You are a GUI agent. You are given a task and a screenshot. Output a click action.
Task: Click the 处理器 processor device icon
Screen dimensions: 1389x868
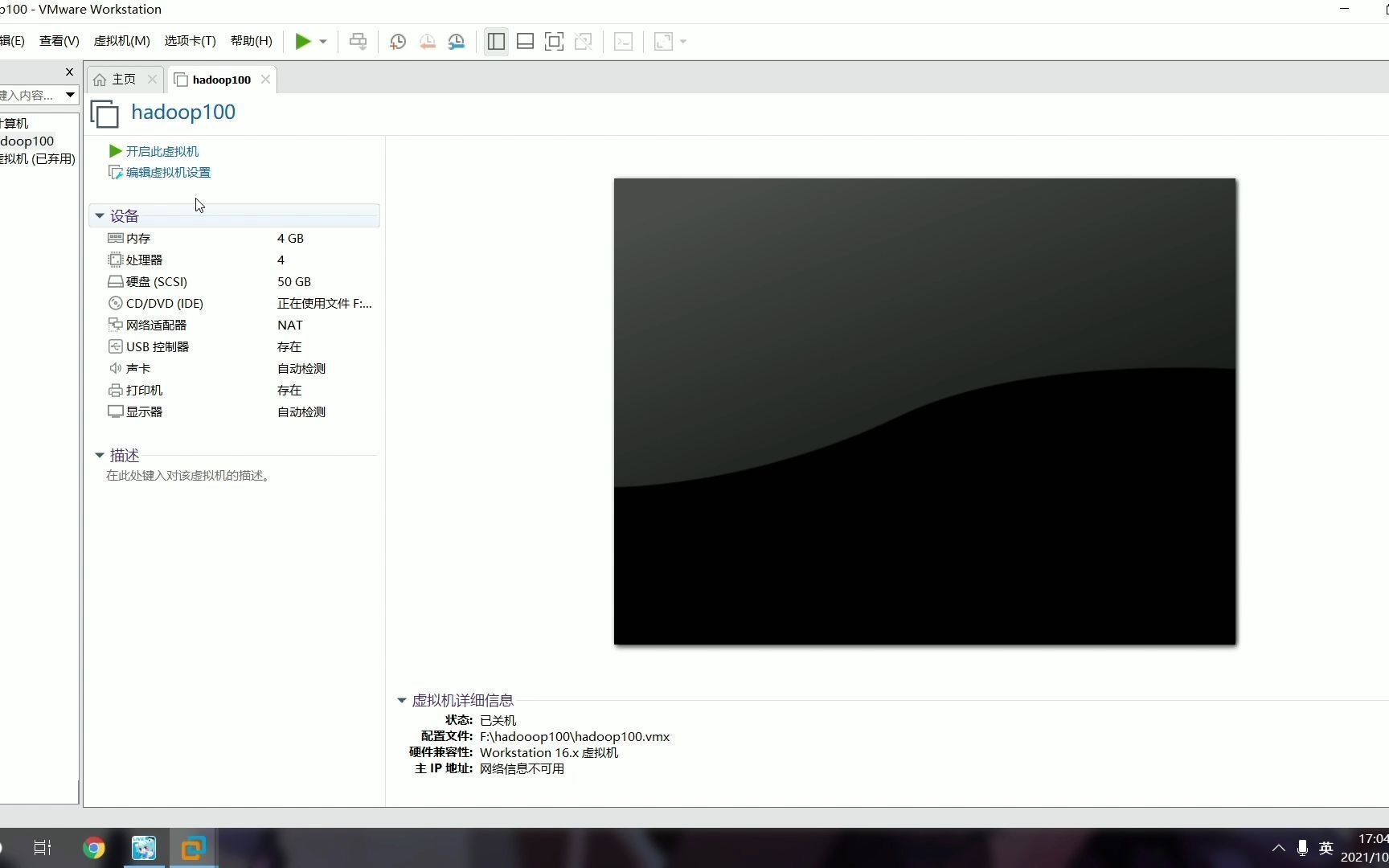116,260
